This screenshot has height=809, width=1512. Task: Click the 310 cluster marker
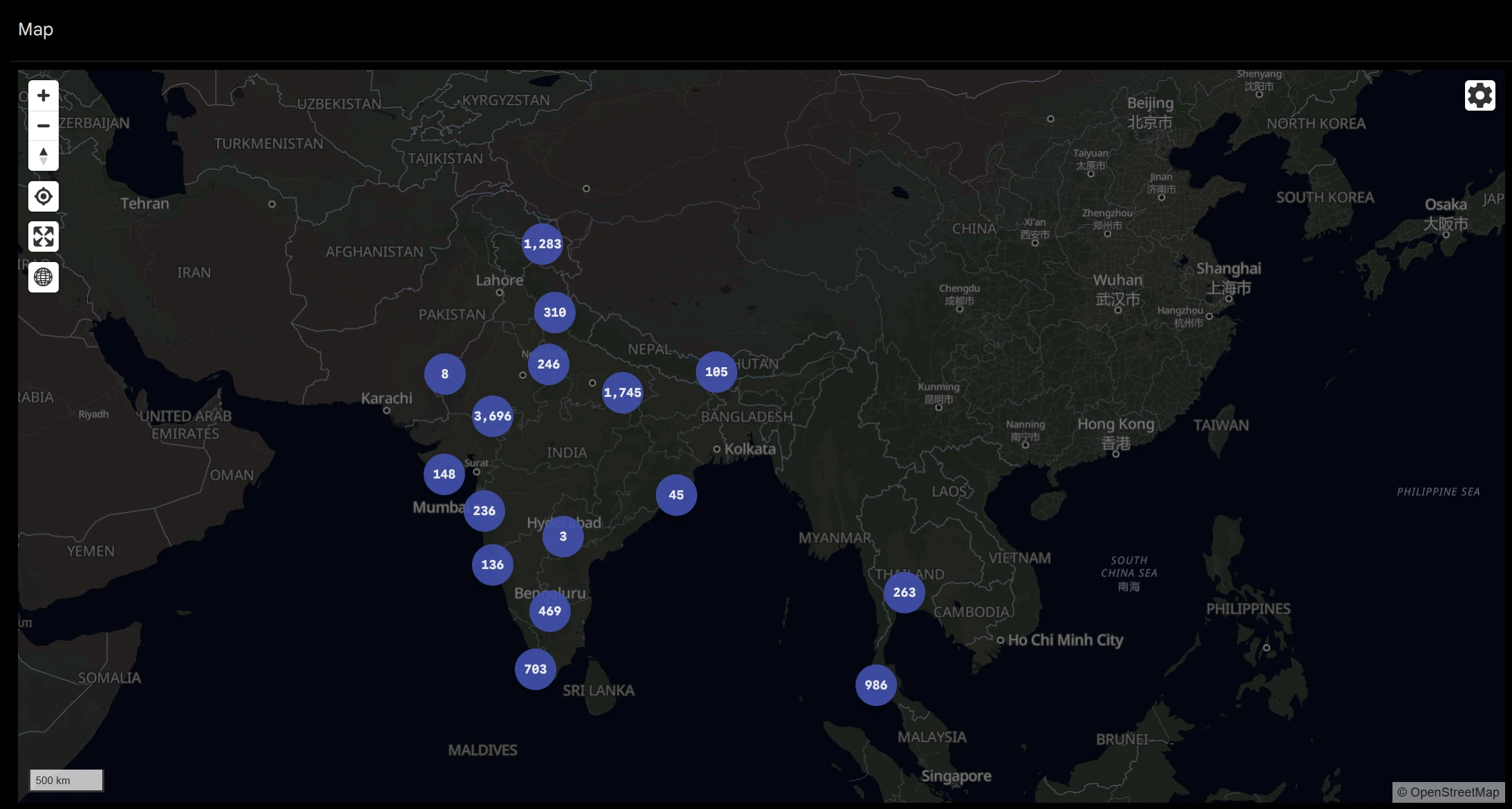[555, 313]
